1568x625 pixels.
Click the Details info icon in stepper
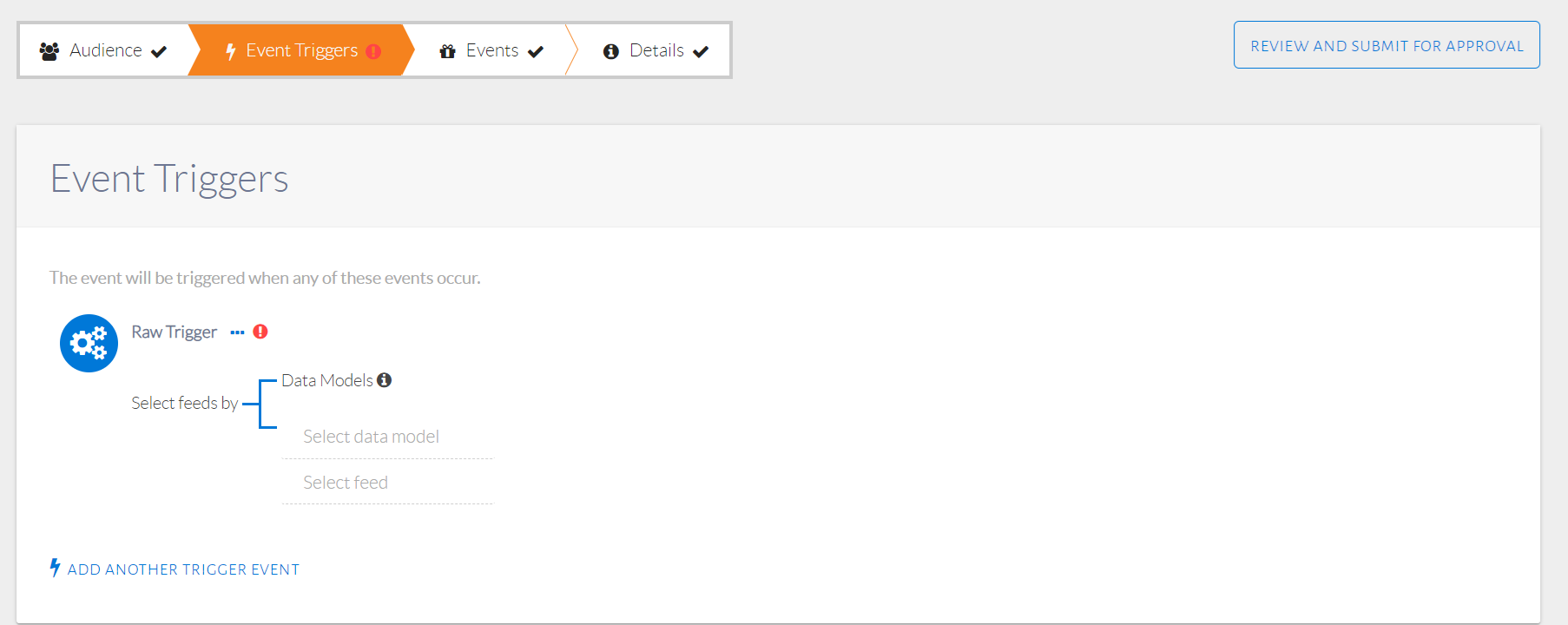(611, 51)
